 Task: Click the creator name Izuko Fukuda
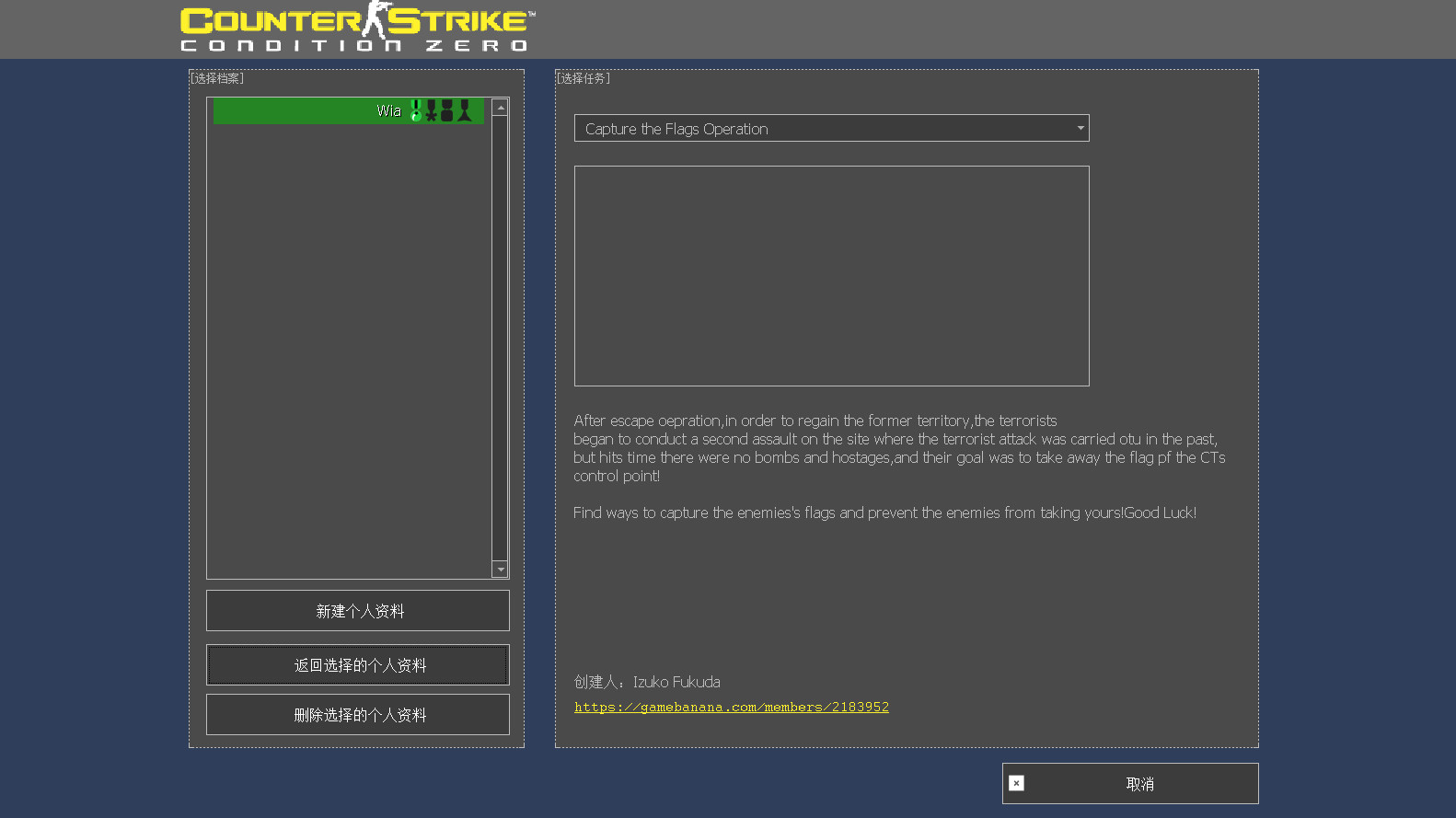[x=676, y=682]
